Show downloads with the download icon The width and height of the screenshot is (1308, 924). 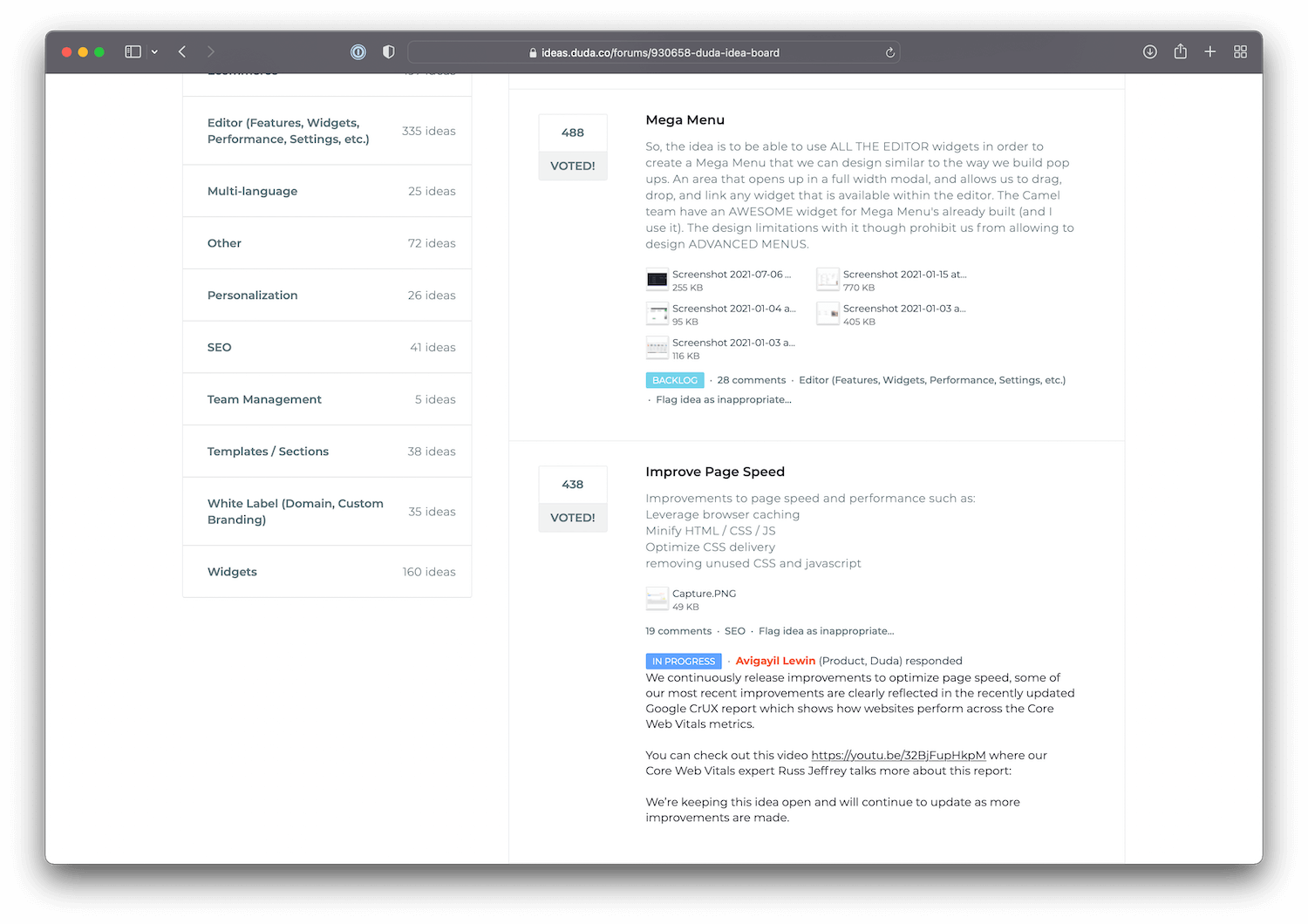point(1150,52)
